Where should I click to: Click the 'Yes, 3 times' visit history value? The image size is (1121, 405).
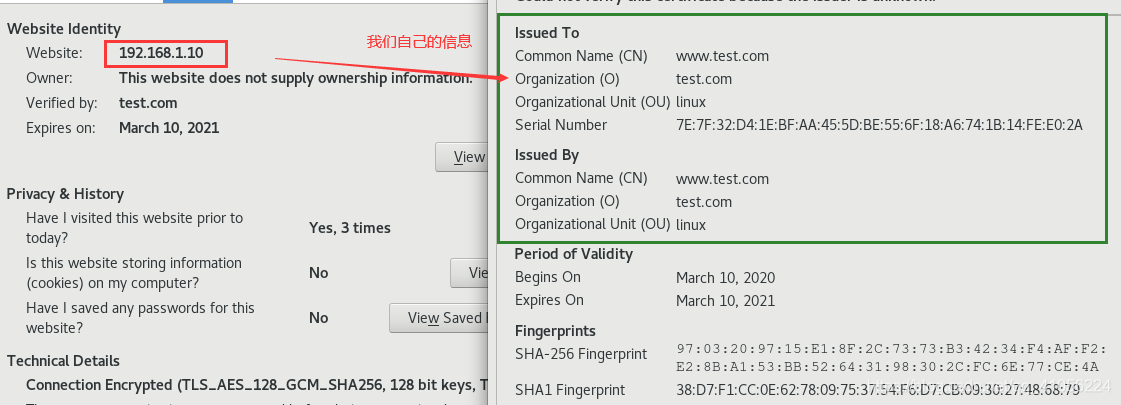tap(350, 228)
